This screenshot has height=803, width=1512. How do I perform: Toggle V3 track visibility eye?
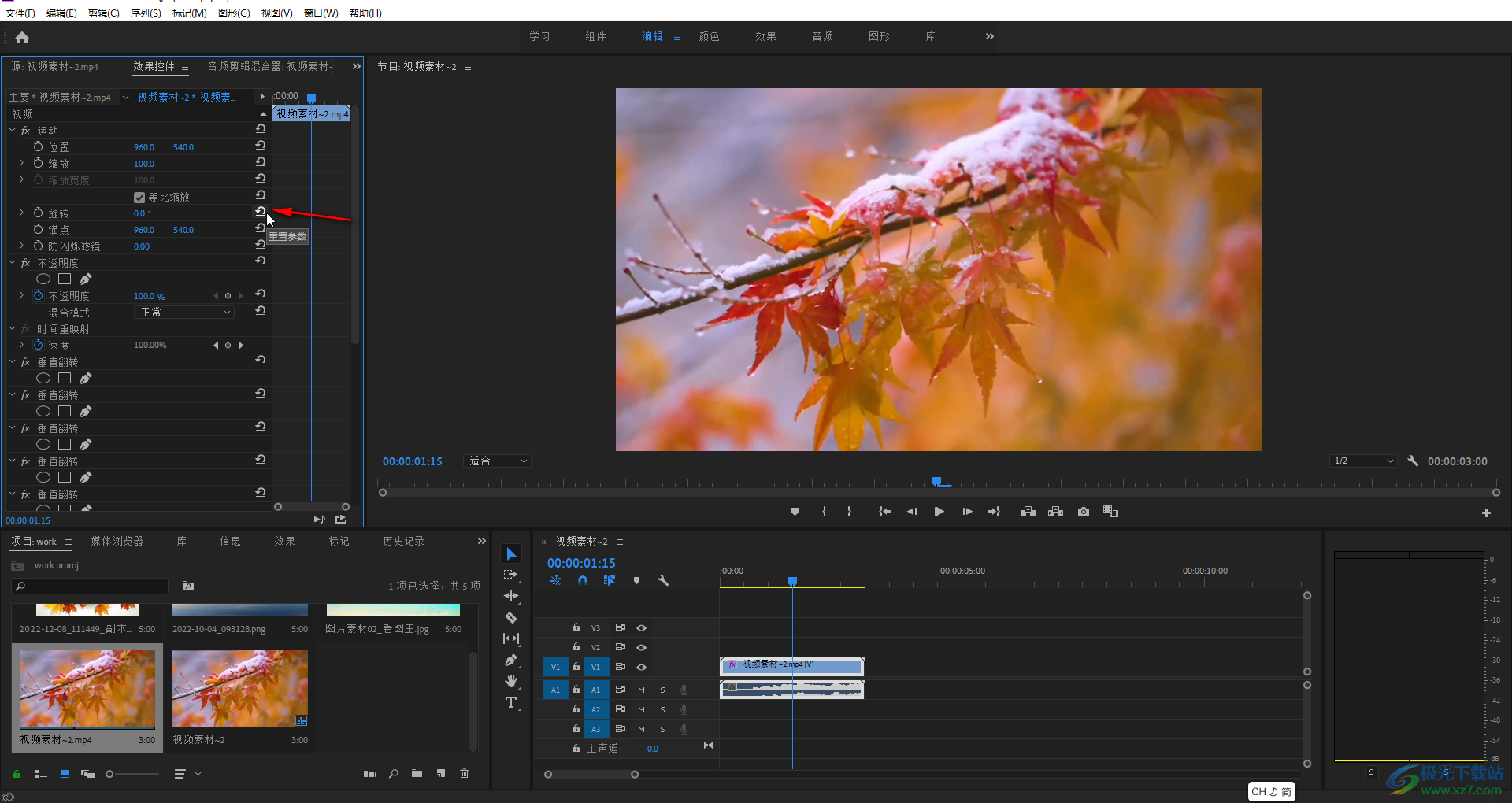pos(642,627)
